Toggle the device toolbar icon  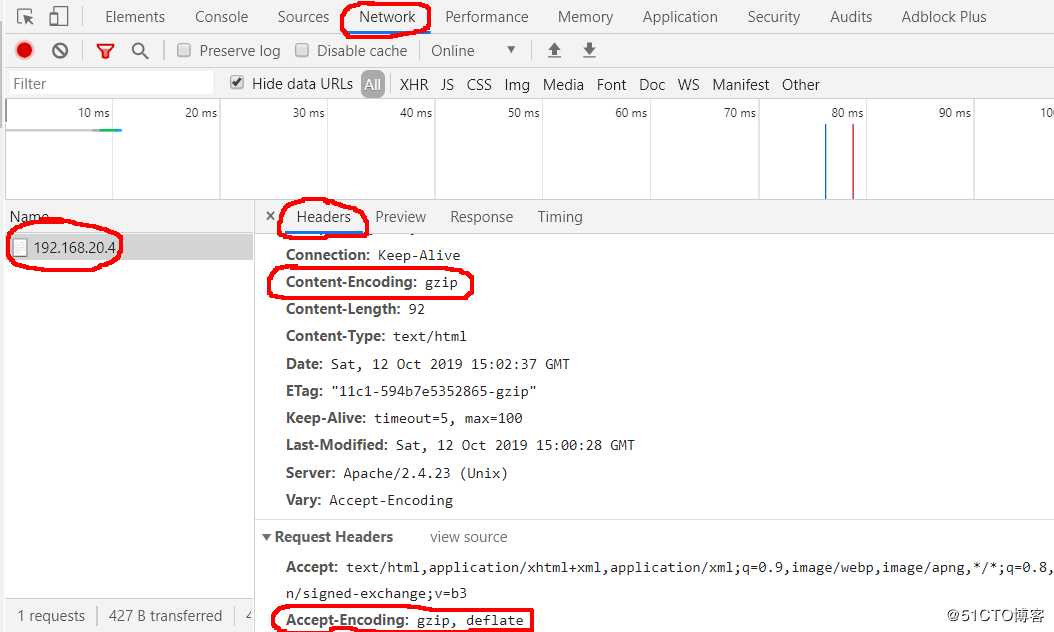pos(59,16)
